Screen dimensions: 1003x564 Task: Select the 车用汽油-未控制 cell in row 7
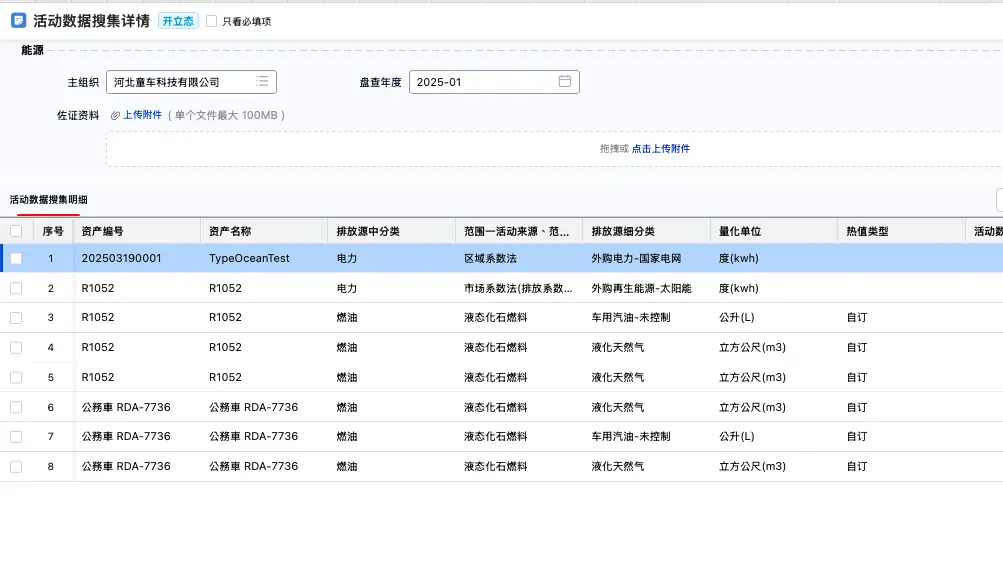pos(631,437)
